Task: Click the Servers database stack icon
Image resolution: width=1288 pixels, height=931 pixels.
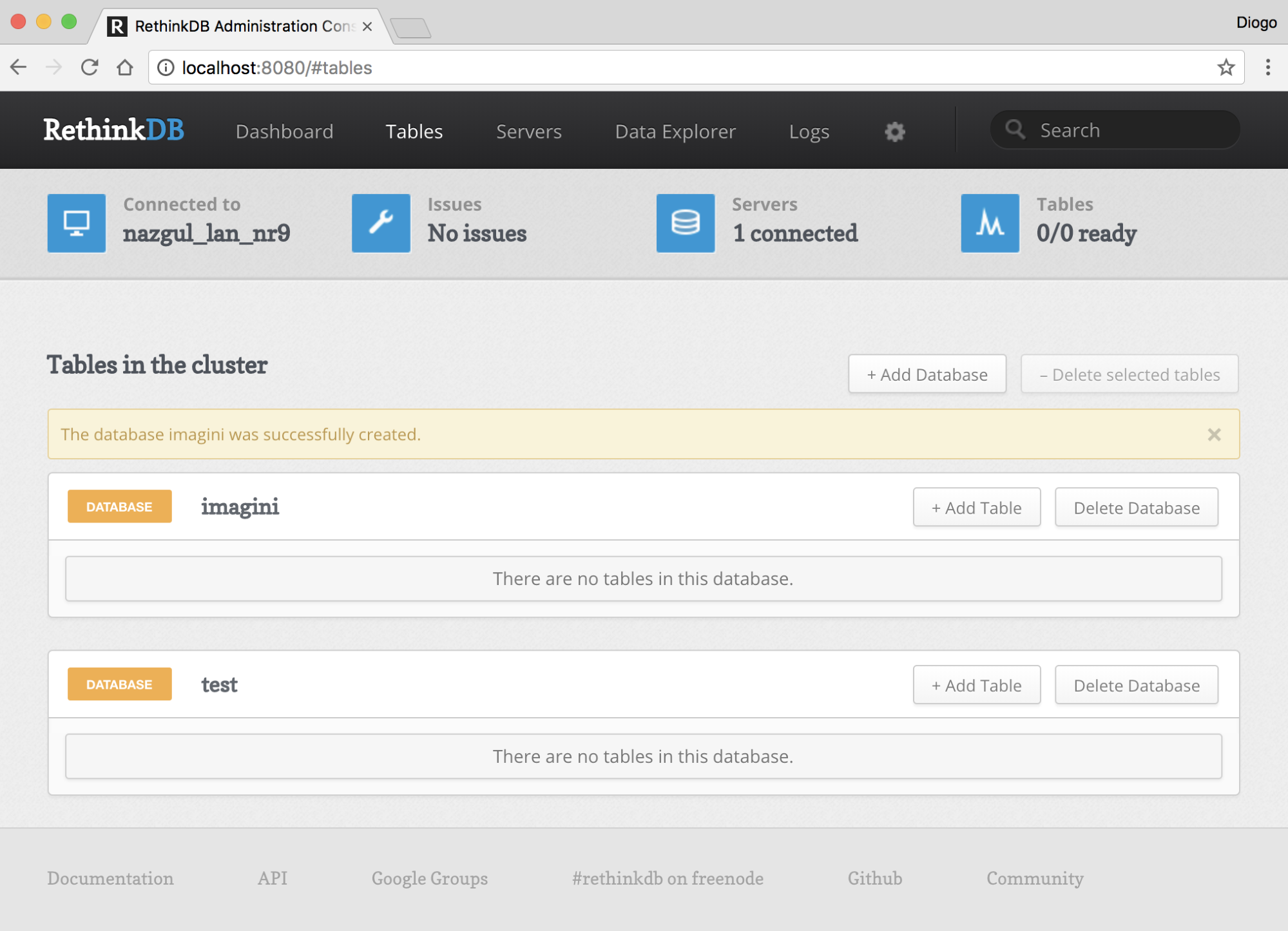Action: (x=685, y=223)
